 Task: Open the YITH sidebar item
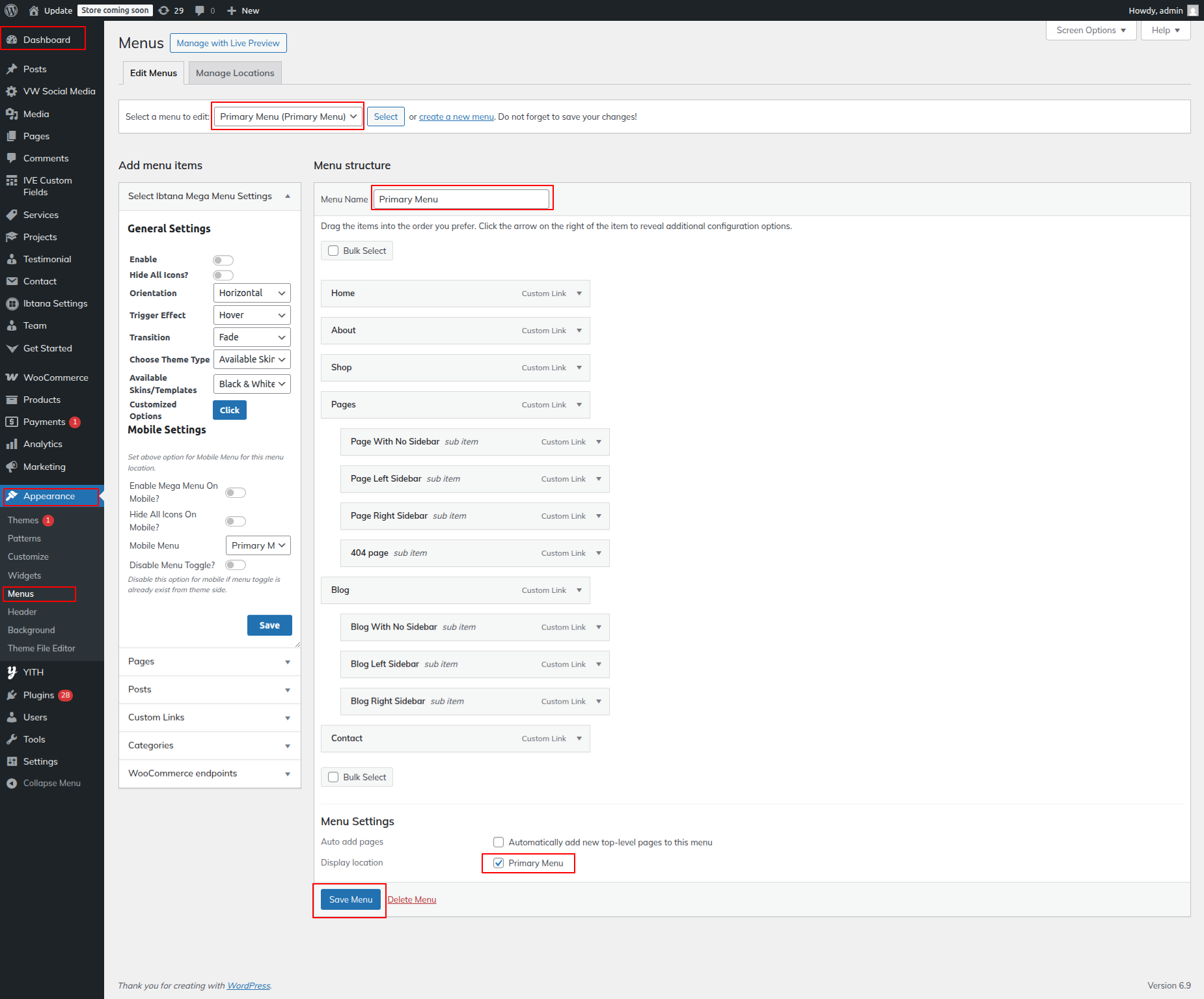33,672
